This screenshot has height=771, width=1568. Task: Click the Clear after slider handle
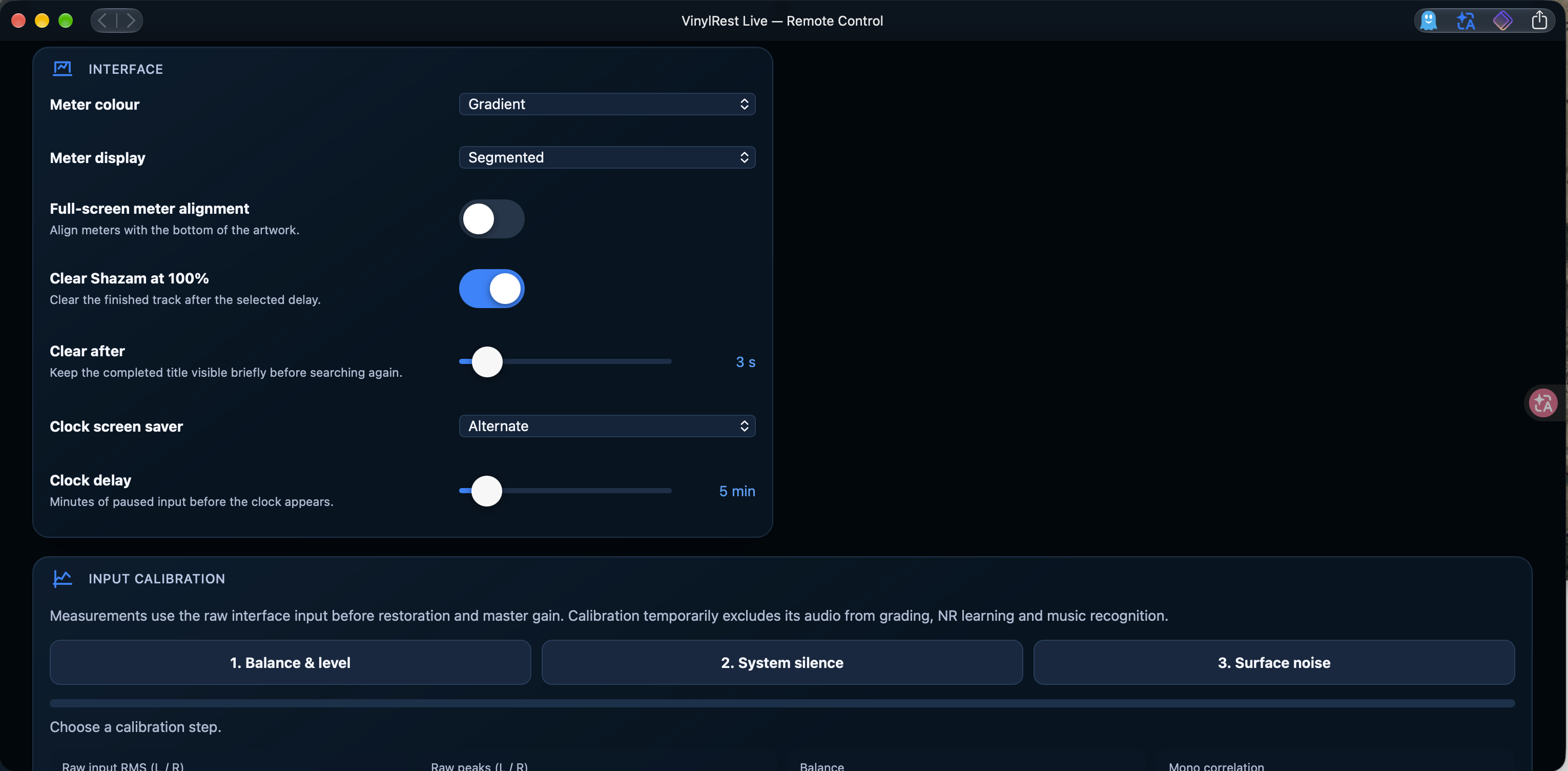pos(487,362)
